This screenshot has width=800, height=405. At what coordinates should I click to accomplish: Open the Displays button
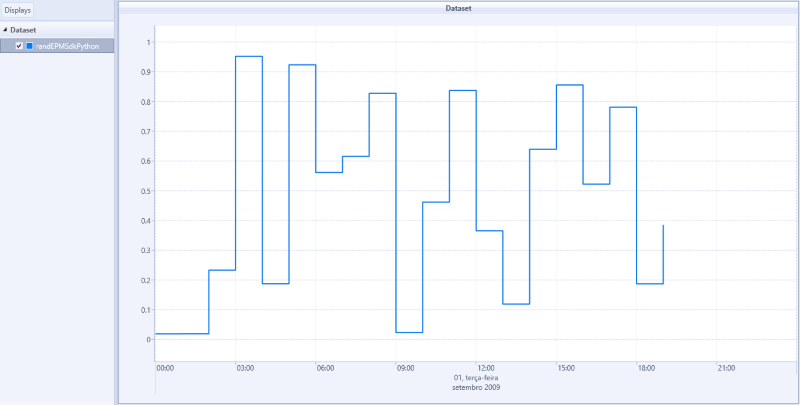click(17, 10)
